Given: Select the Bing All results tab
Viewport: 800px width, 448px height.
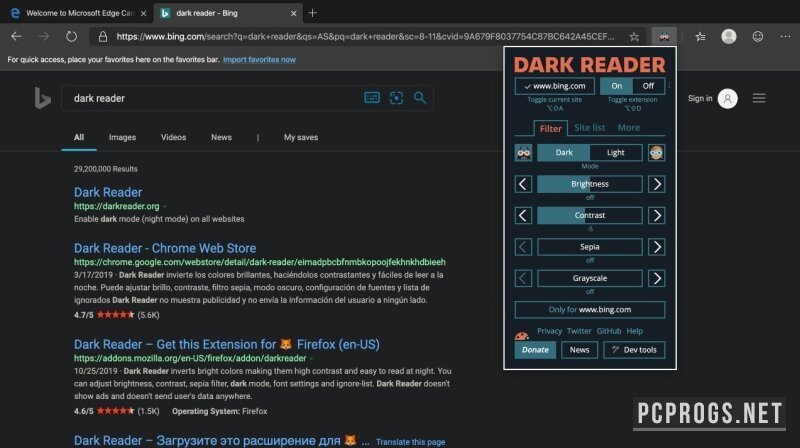Looking at the screenshot, I should (x=79, y=137).
